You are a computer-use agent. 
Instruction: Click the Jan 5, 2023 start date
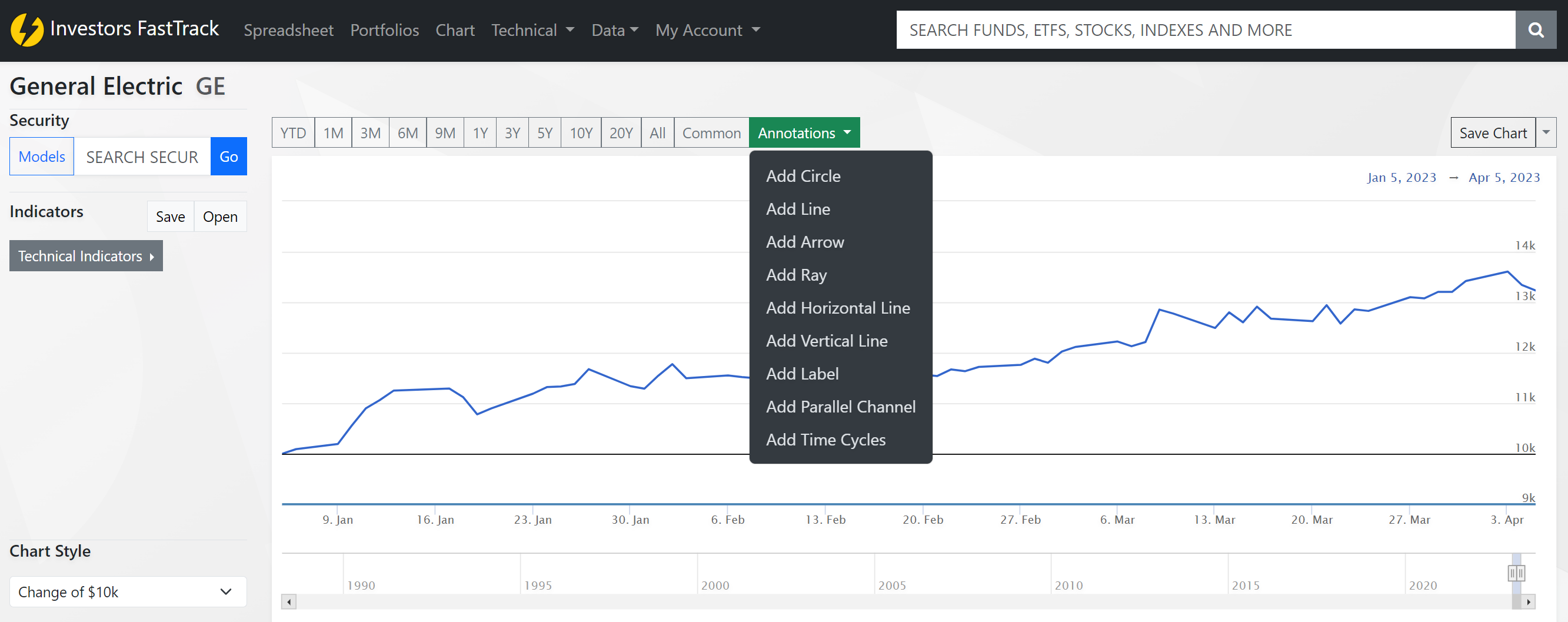pyautogui.click(x=1401, y=178)
